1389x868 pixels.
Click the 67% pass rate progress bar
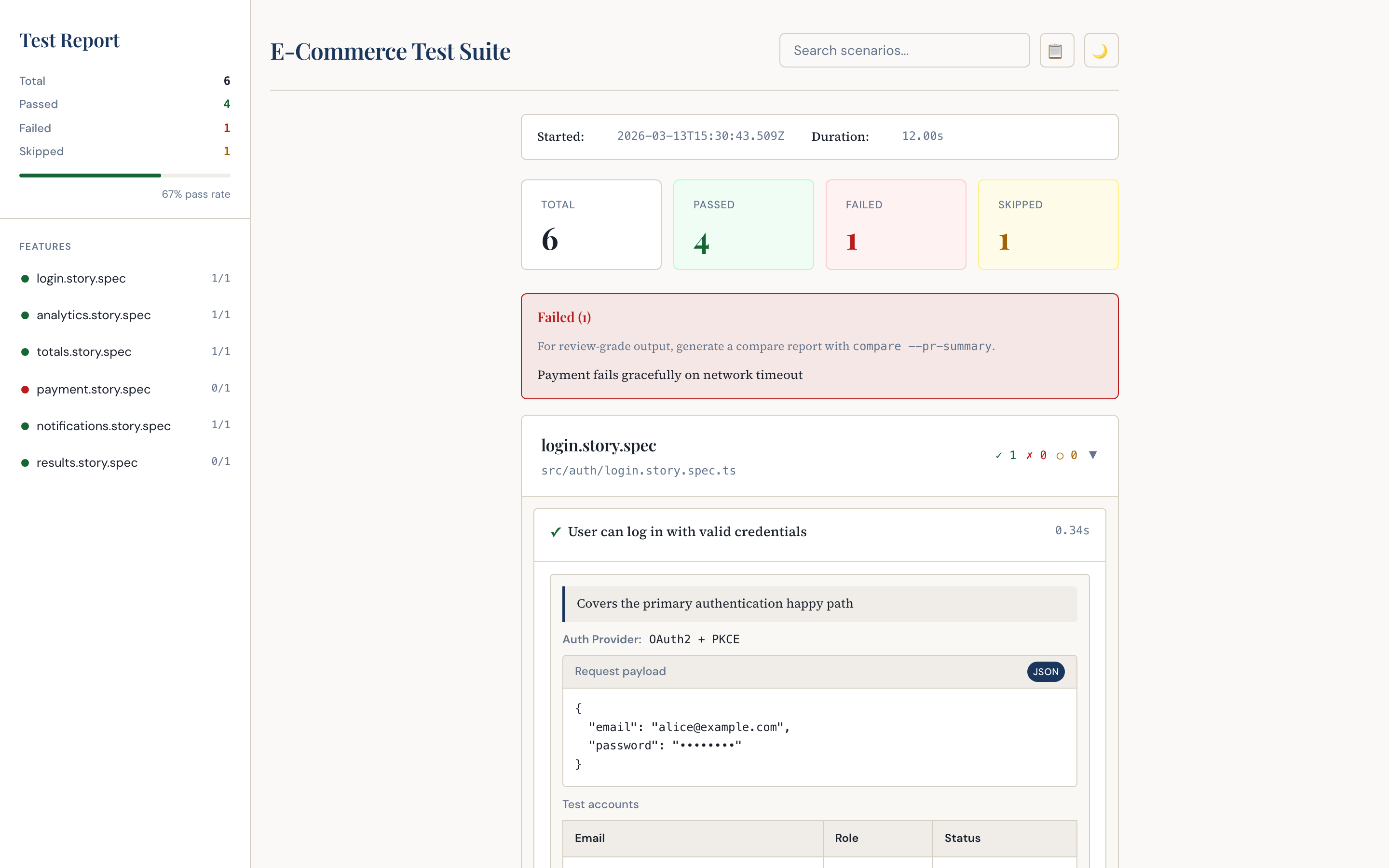coord(124,175)
